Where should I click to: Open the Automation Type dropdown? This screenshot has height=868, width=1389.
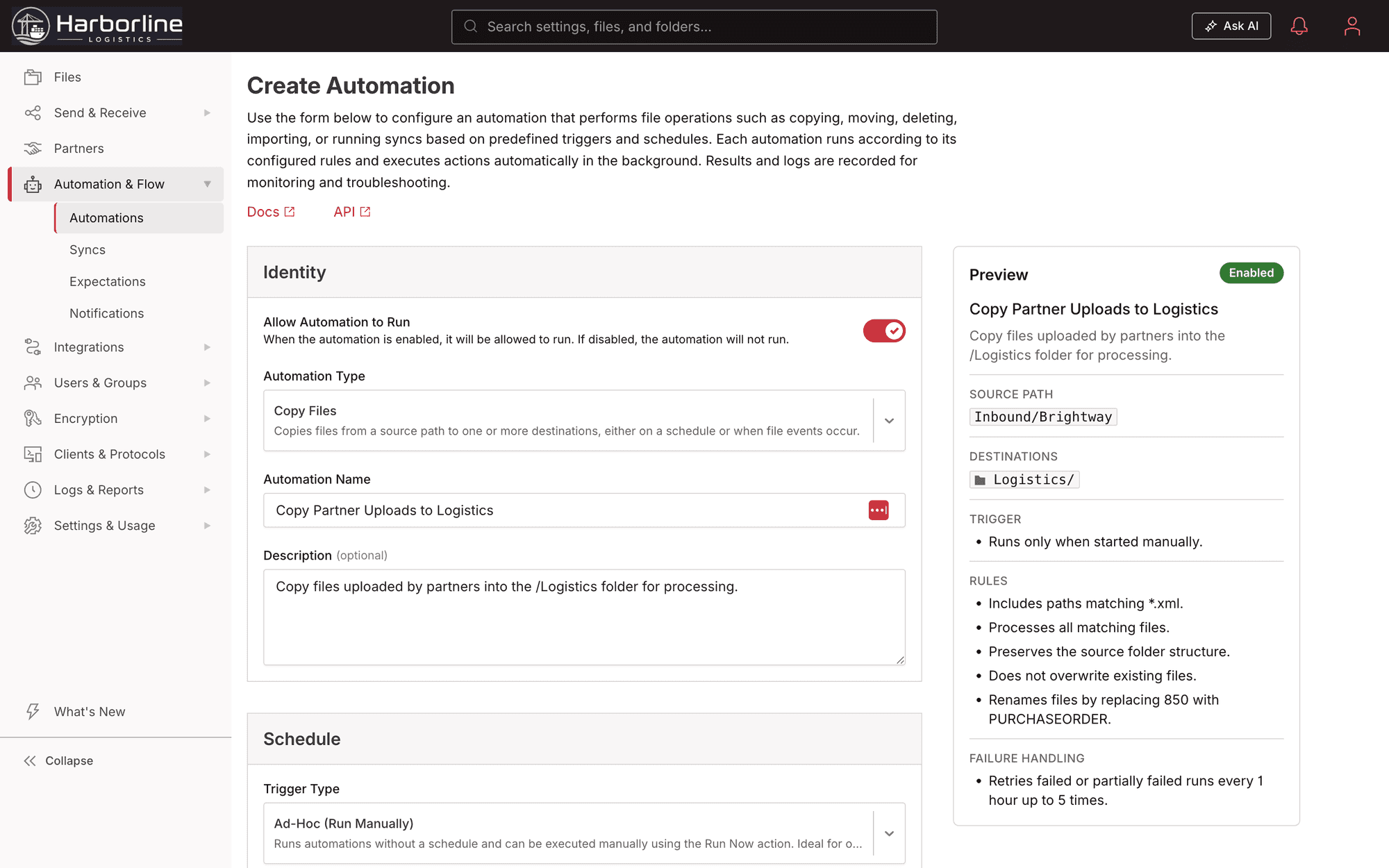click(x=584, y=420)
